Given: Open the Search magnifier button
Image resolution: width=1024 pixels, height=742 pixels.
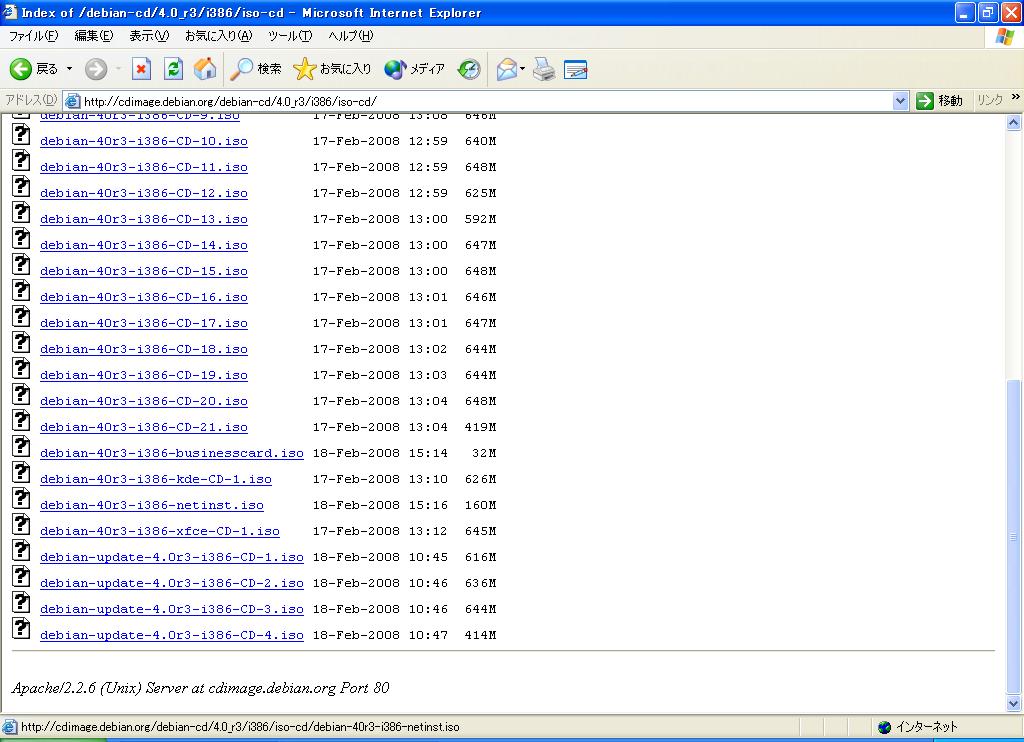Looking at the screenshot, I should coord(257,69).
